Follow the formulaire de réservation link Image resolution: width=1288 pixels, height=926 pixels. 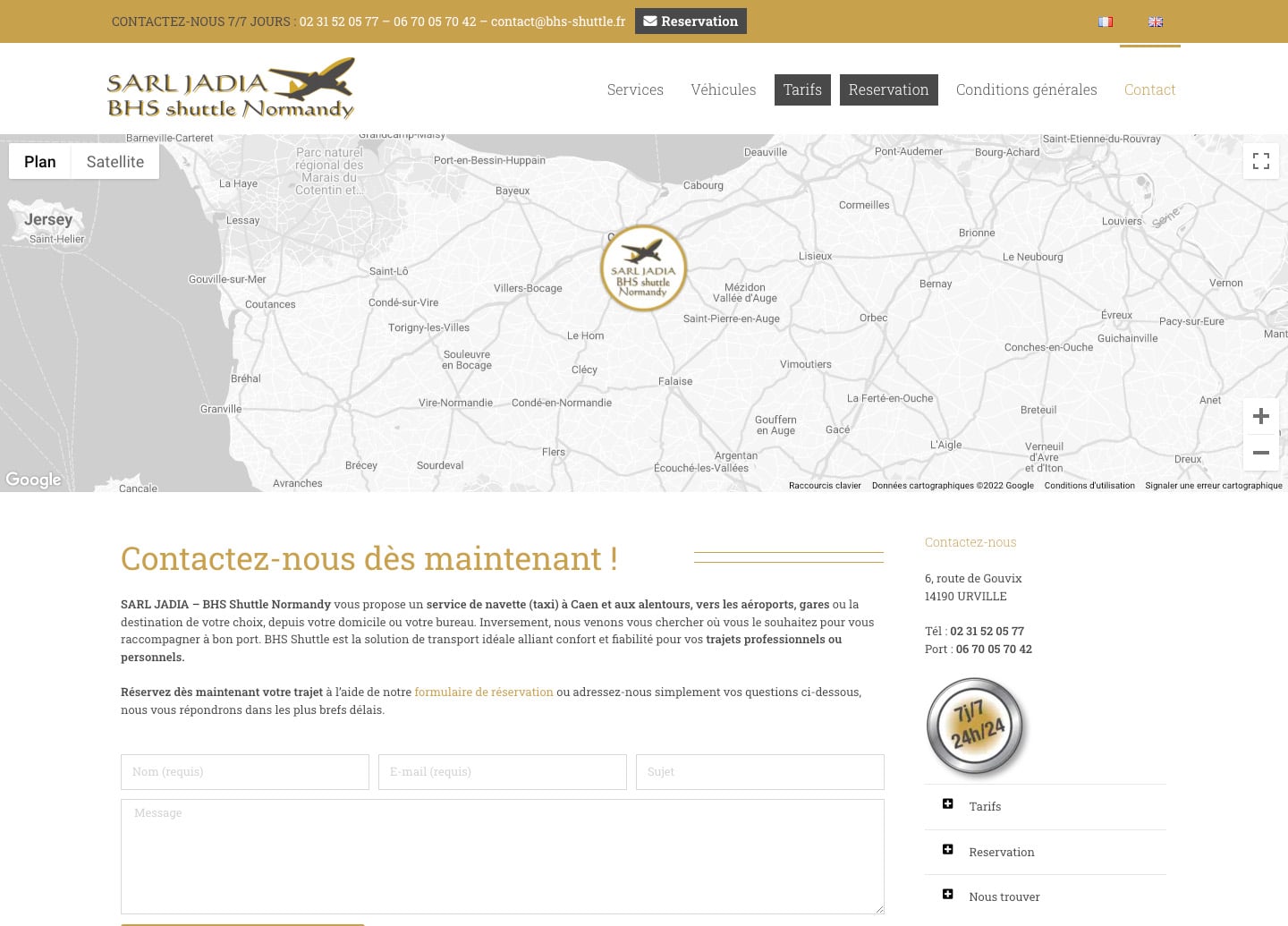click(484, 692)
